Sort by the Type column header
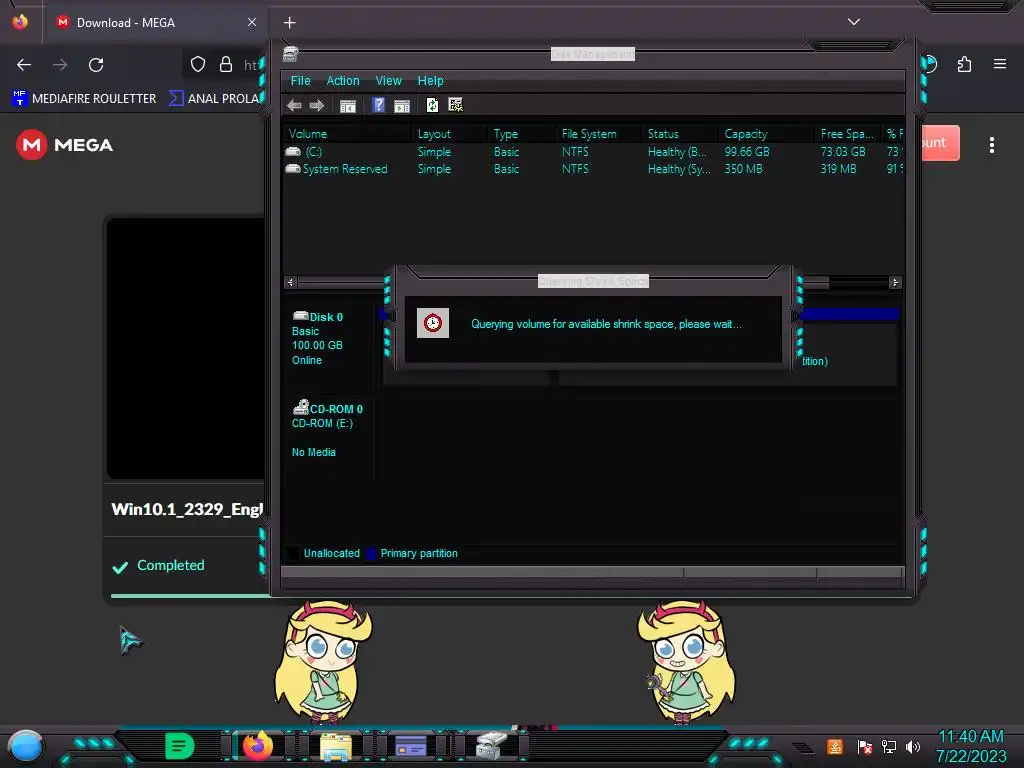Image resolution: width=1024 pixels, height=768 pixels. coord(522,134)
